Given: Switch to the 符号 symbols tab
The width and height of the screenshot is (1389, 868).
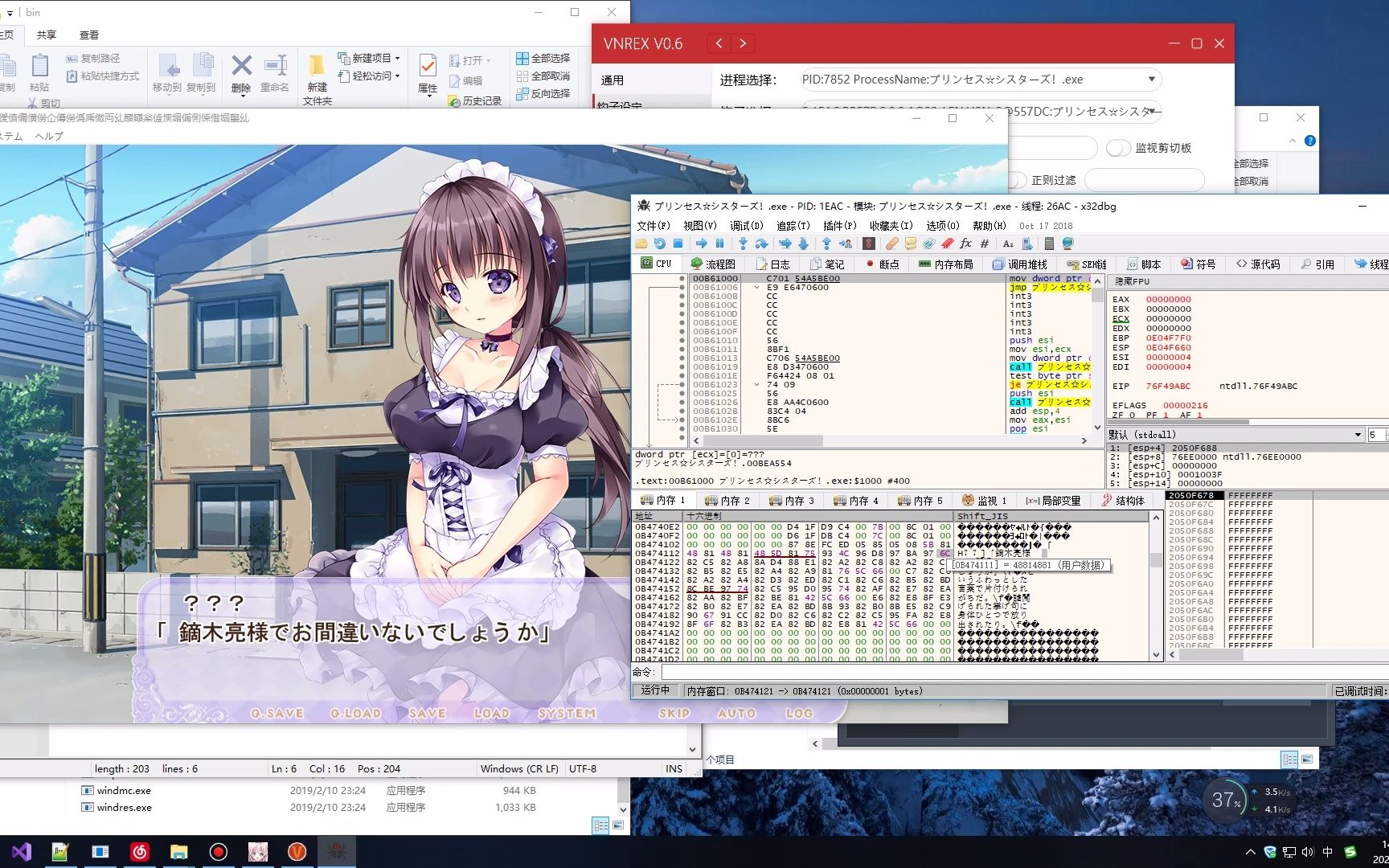Looking at the screenshot, I should 1198,264.
